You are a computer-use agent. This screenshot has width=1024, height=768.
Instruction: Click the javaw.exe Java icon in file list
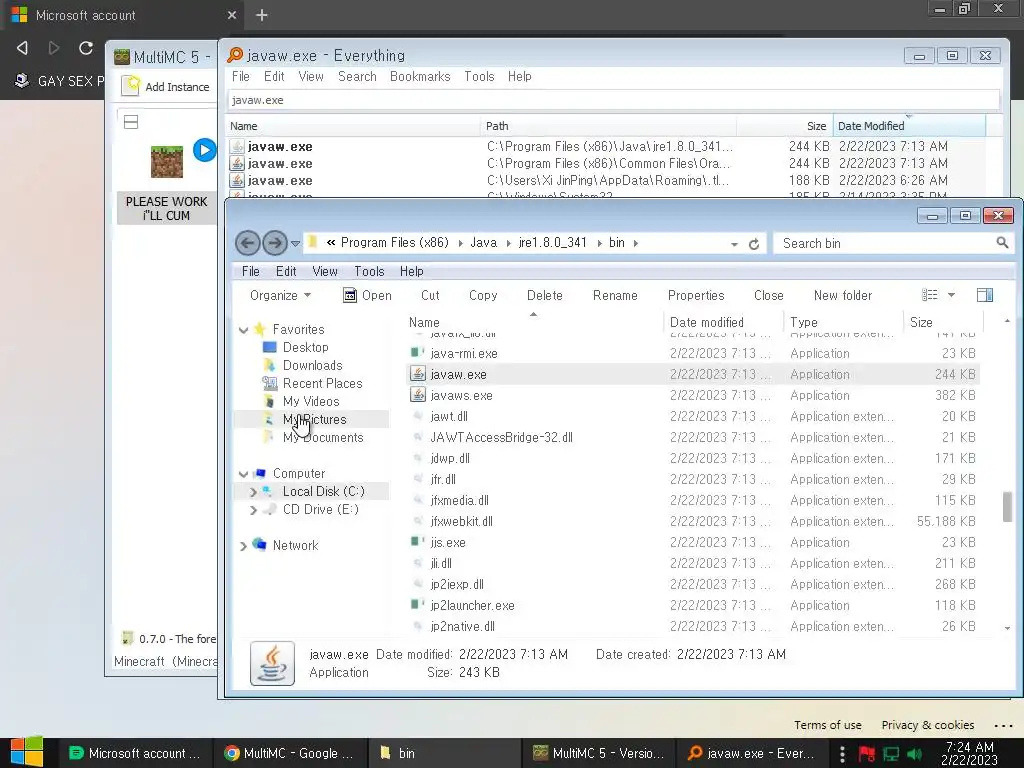(418, 374)
